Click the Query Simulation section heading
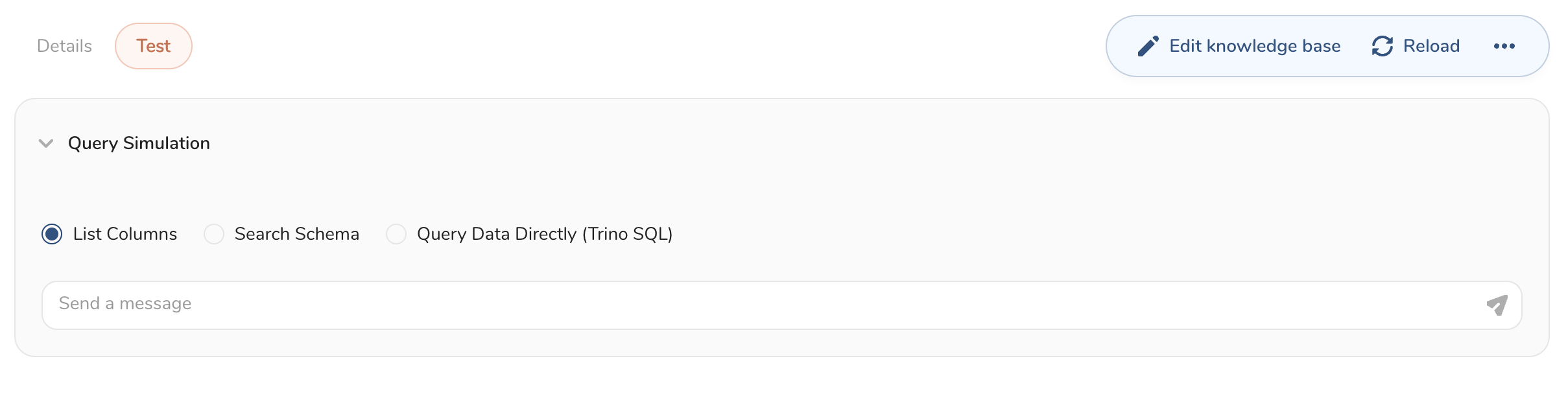 (139, 143)
